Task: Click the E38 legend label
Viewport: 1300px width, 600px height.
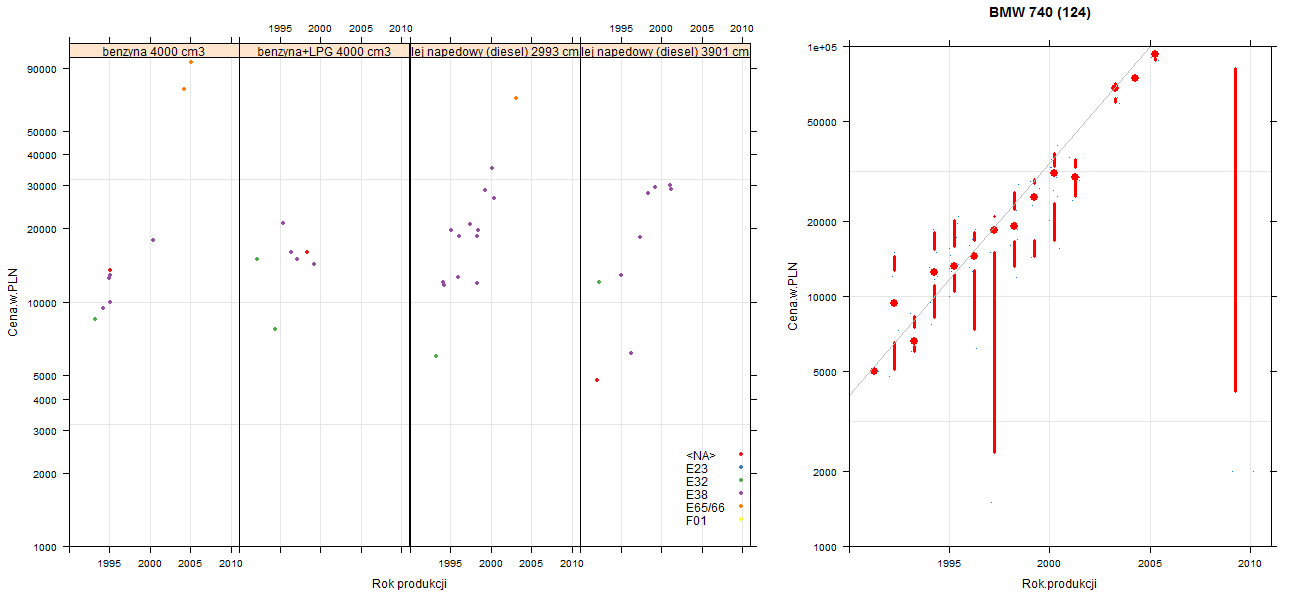Action: pos(696,494)
